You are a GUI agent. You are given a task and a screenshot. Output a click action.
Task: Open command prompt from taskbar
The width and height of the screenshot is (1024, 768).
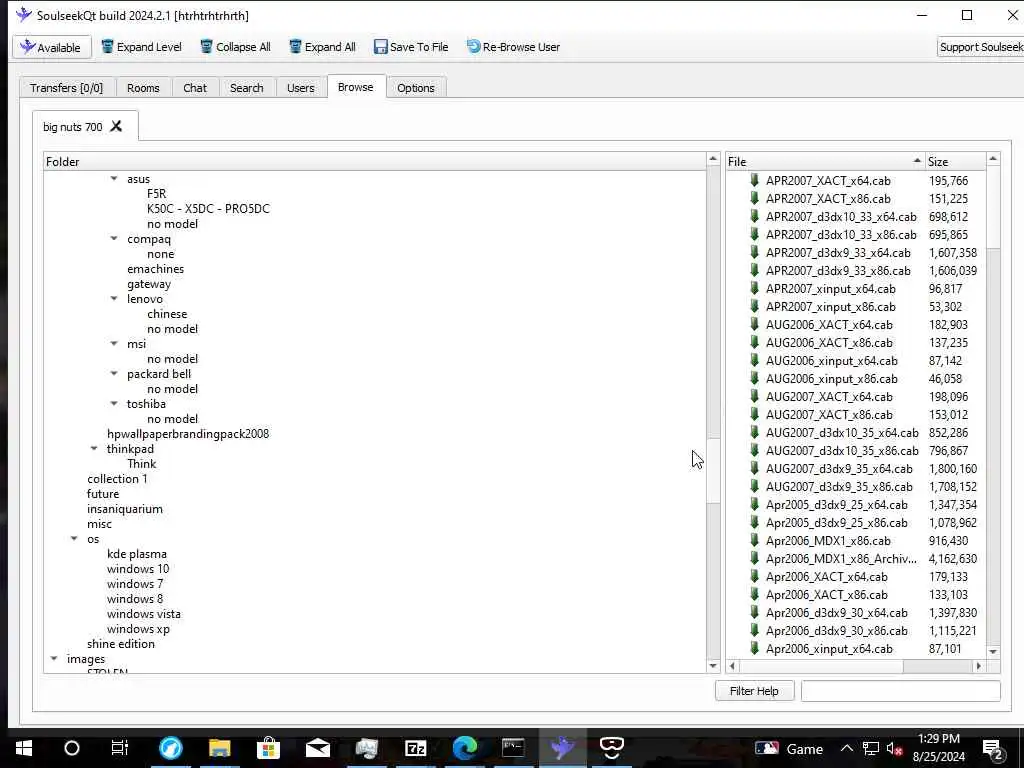pyautogui.click(x=513, y=748)
